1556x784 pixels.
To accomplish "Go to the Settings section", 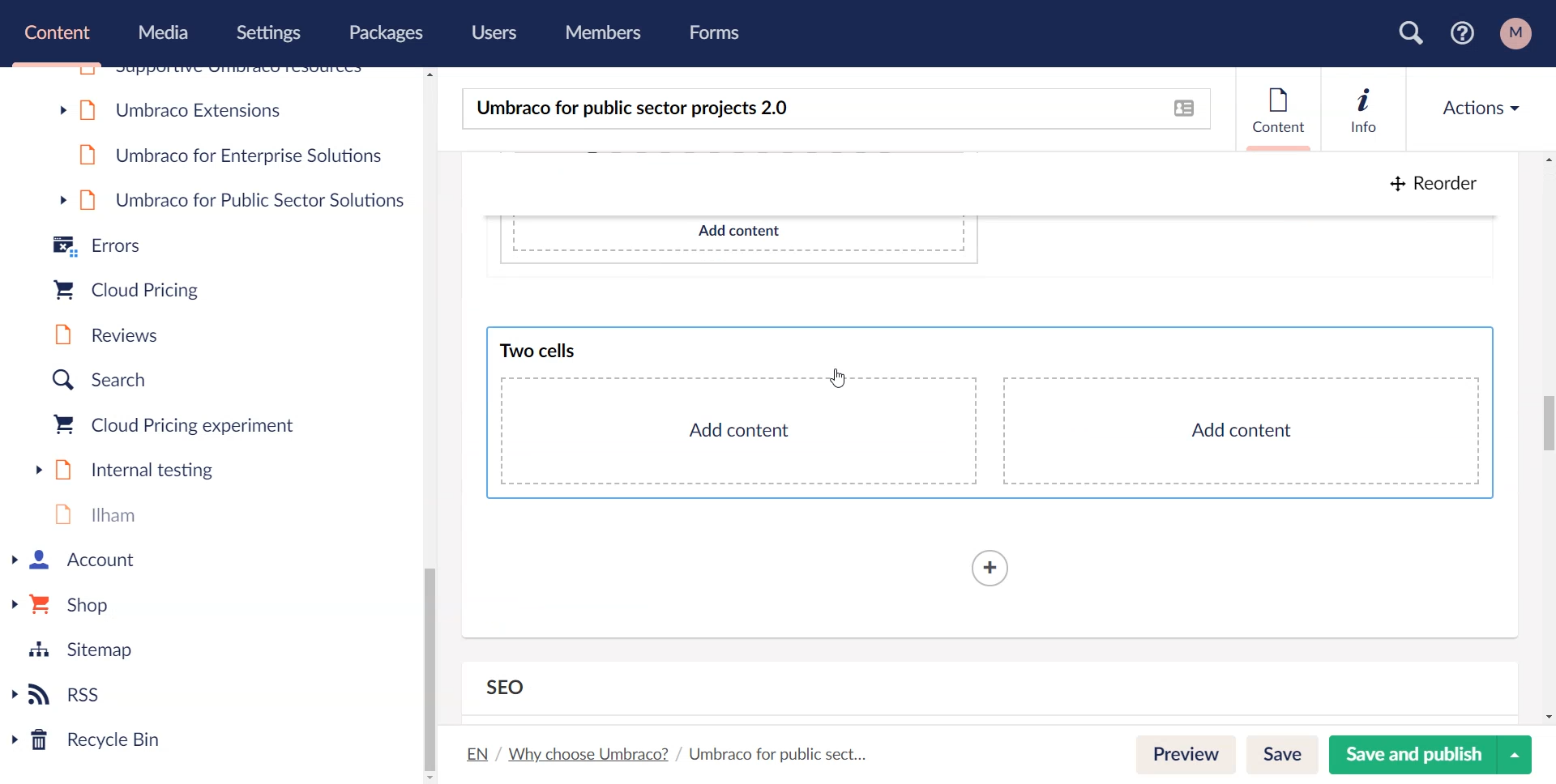I will click(x=268, y=32).
